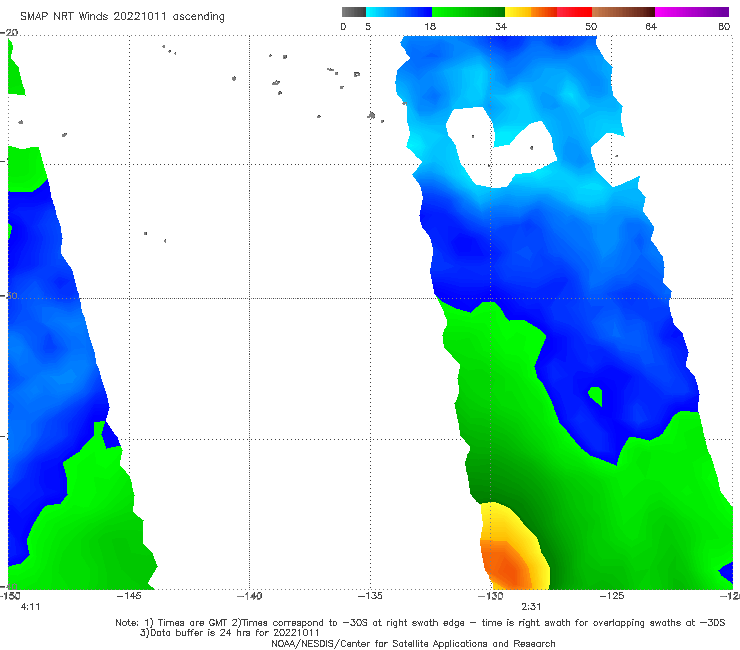Click the color bar label '64'
740x650 pixels.
click(651, 26)
